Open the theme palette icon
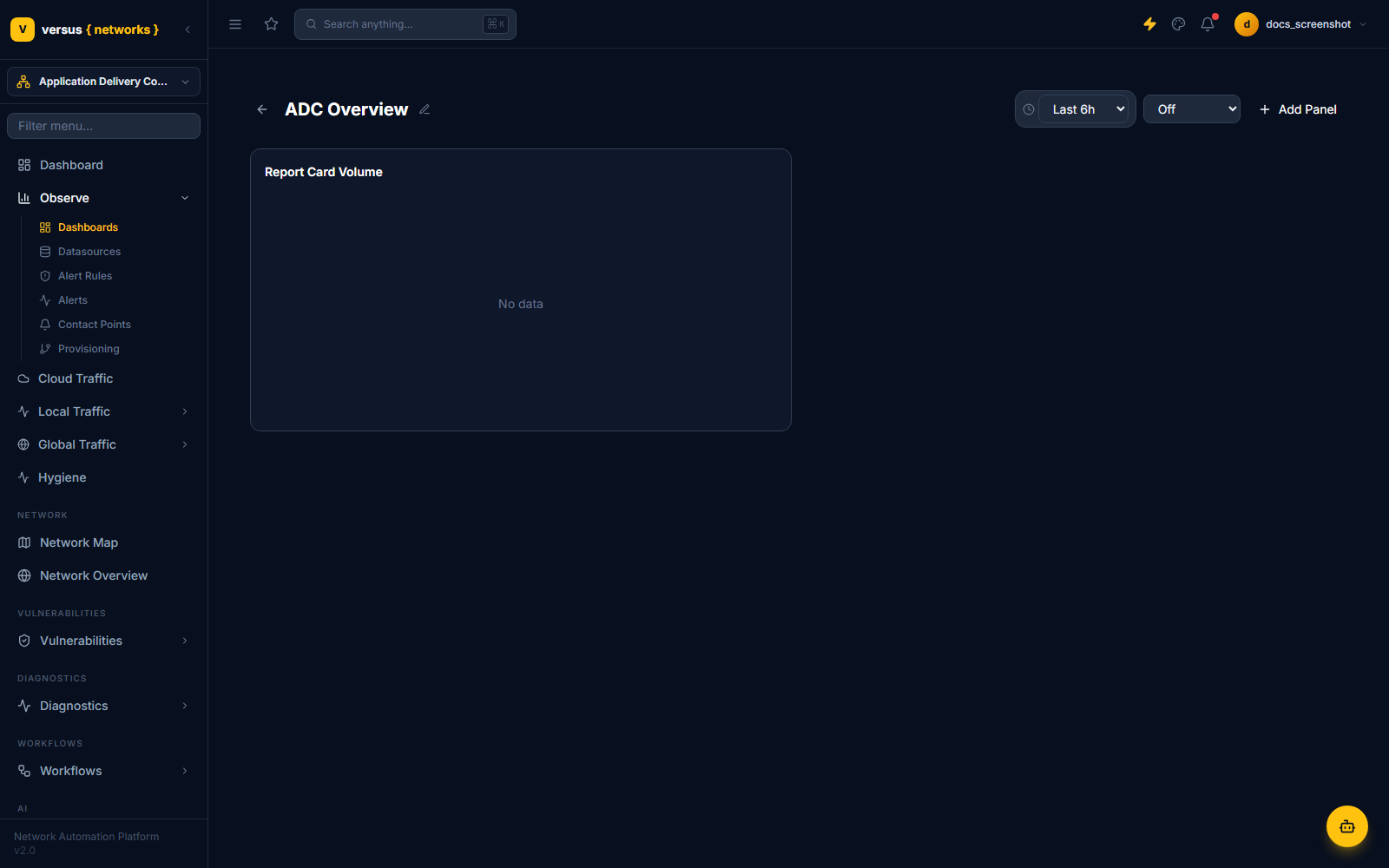The height and width of the screenshot is (868, 1389). [x=1178, y=24]
